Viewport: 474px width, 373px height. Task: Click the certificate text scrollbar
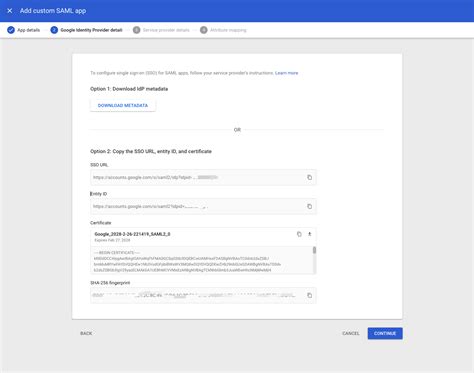pyautogui.click(x=314, y=250)
